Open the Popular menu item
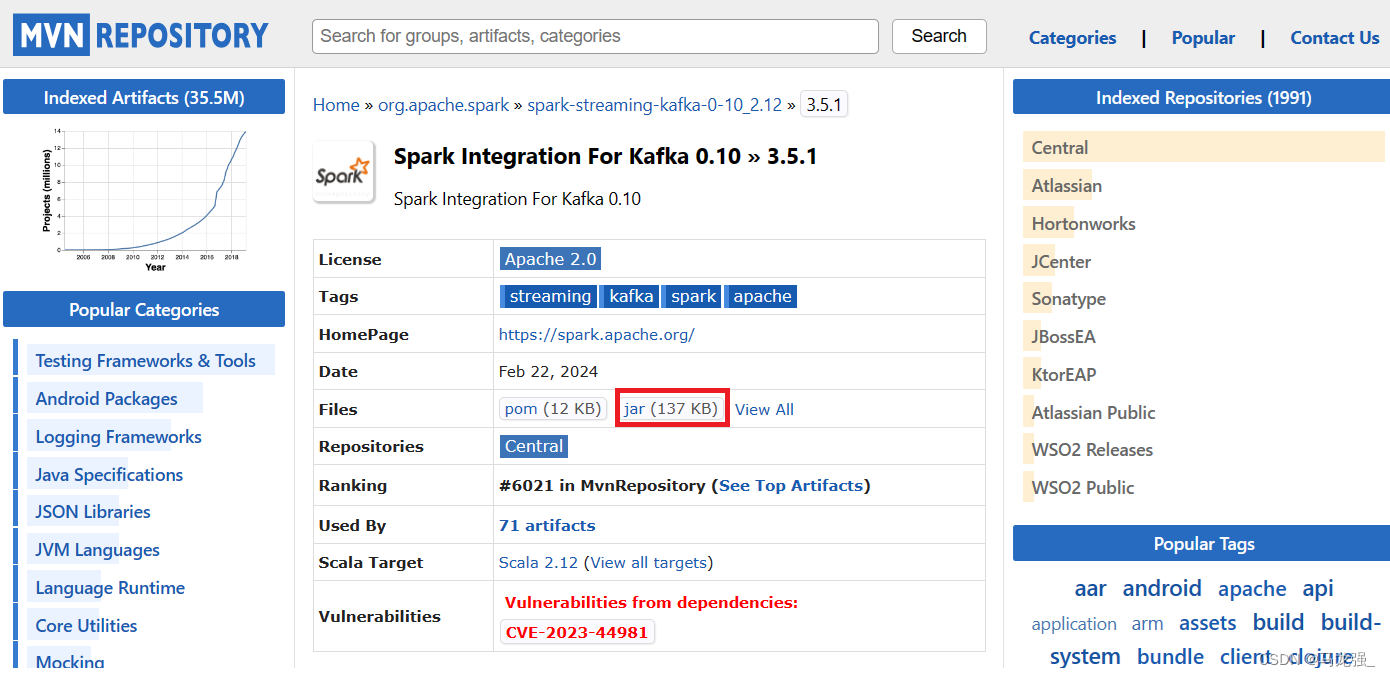 pos(1203,38)
